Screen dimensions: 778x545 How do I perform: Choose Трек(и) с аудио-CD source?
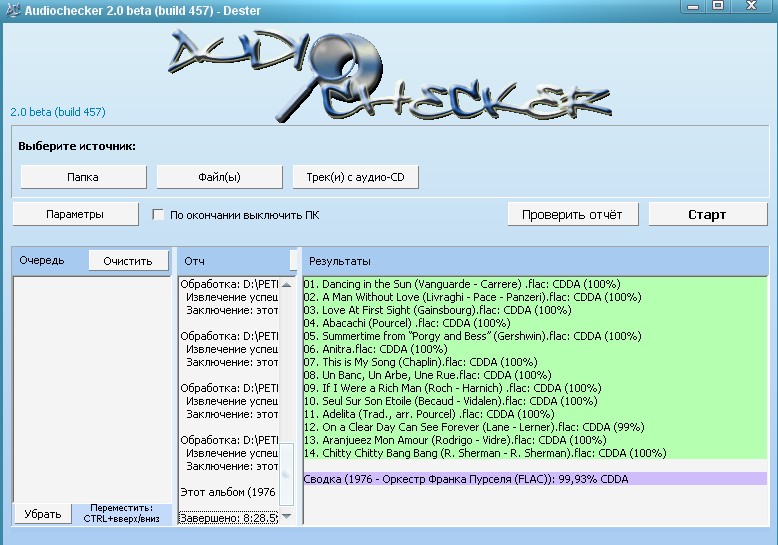pos(355,177)
